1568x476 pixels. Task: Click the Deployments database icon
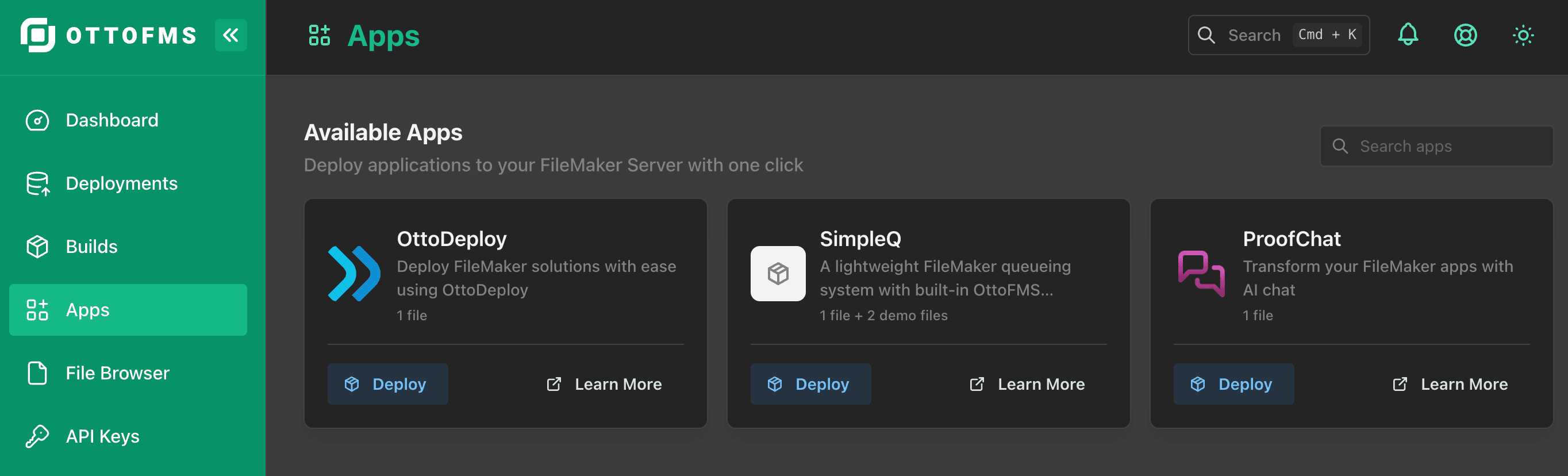(x=38, y=184)
